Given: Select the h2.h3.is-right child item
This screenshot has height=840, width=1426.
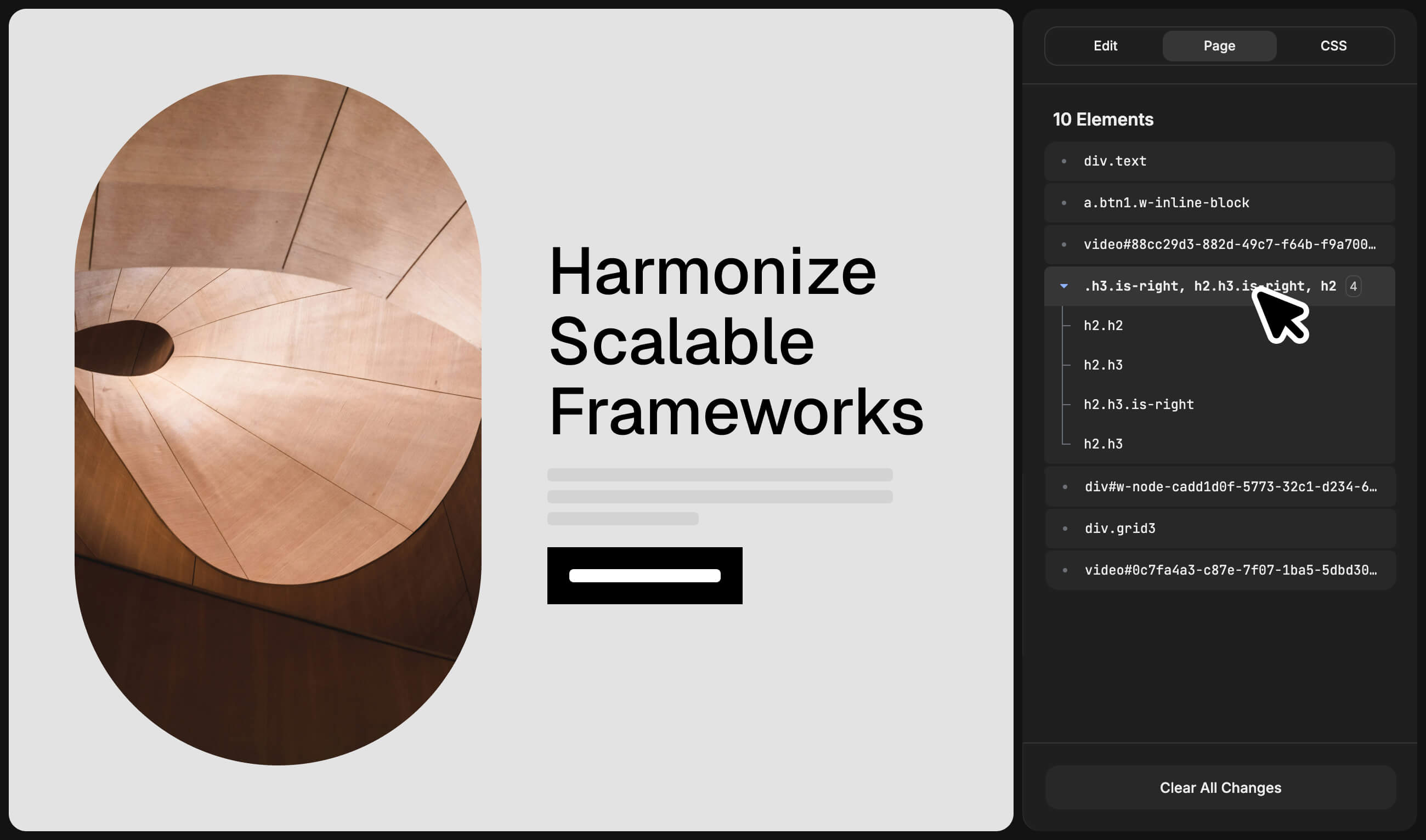Looking at the screenshot, I should click(x=1138, y=404).
